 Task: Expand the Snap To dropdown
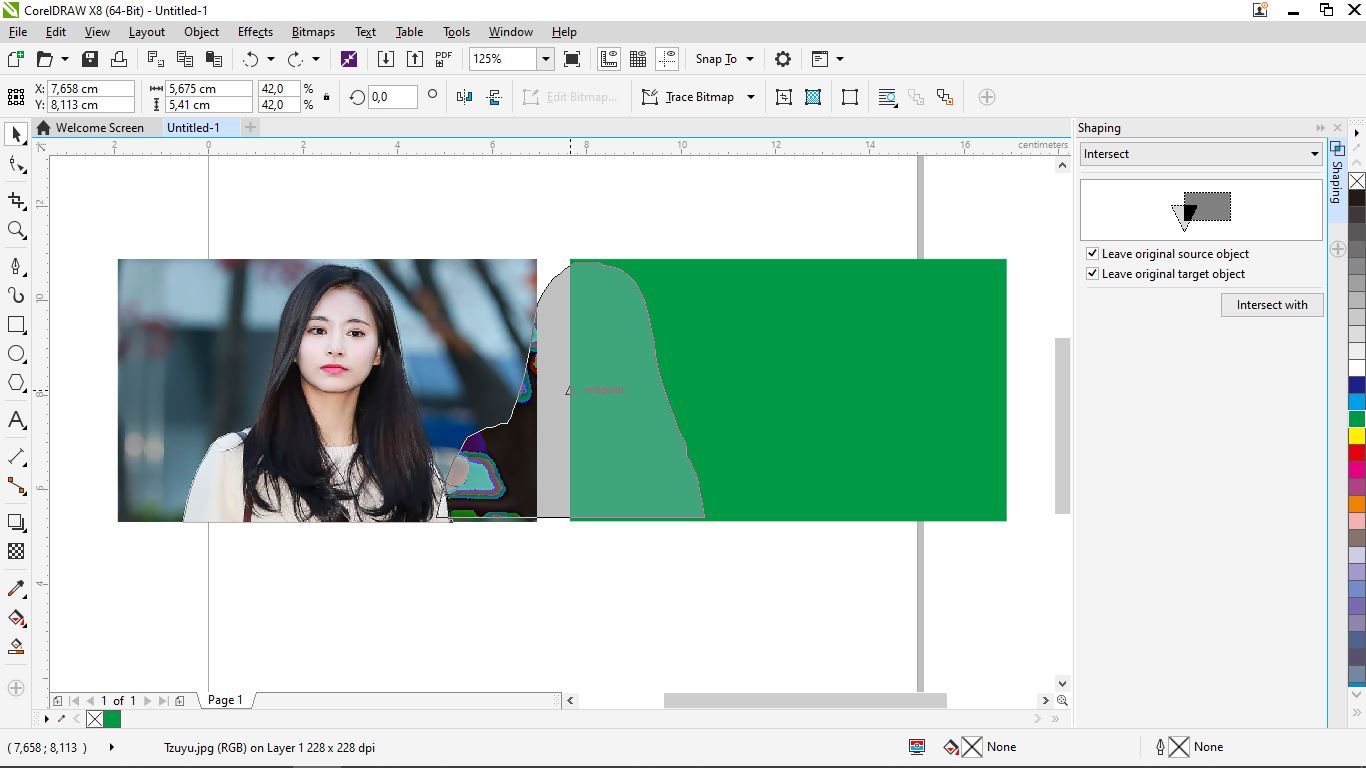[750, 59]
